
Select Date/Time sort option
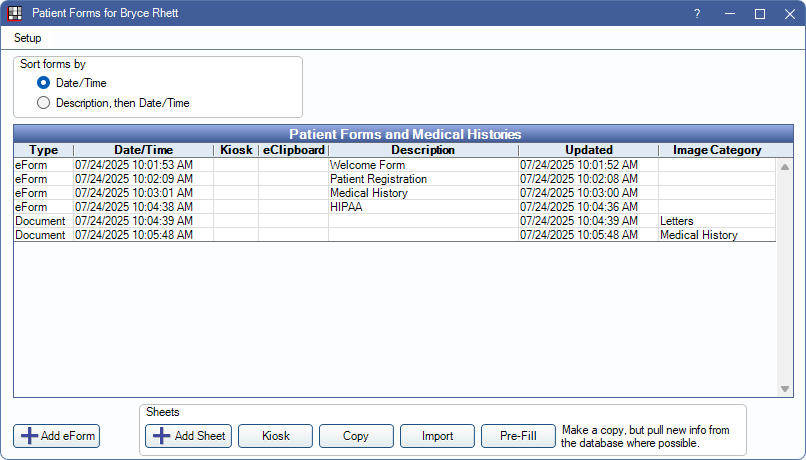click(43, 83)
